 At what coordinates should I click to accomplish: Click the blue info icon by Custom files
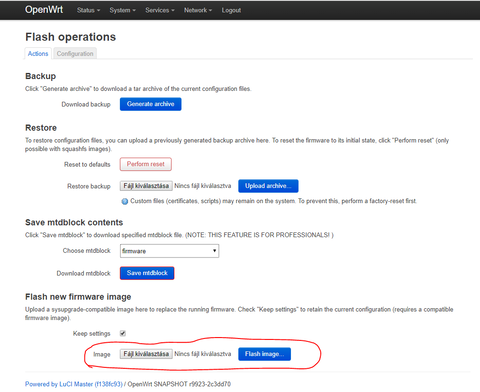[125, 201]
